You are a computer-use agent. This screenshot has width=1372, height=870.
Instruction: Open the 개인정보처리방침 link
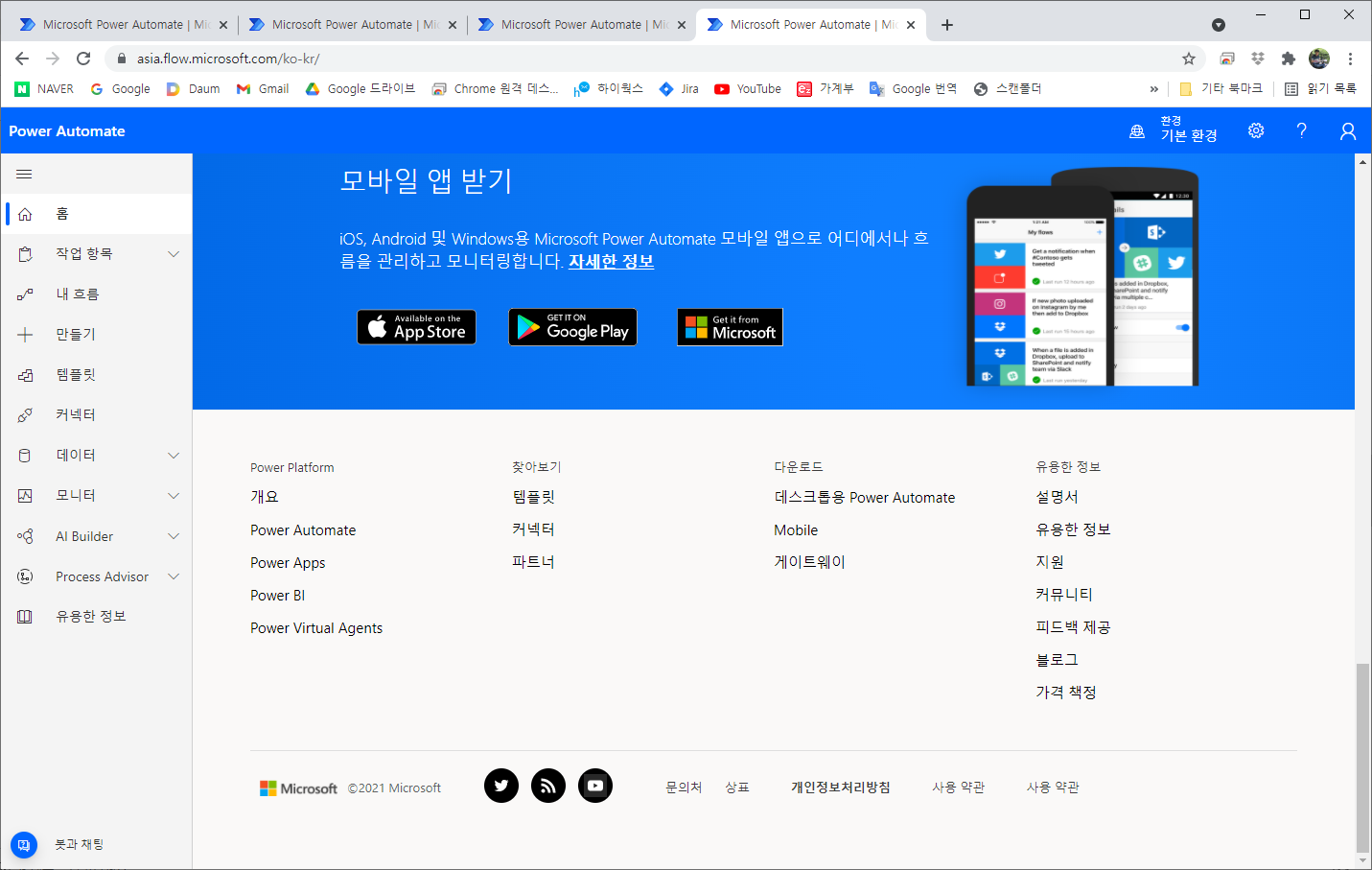[840, 788]
